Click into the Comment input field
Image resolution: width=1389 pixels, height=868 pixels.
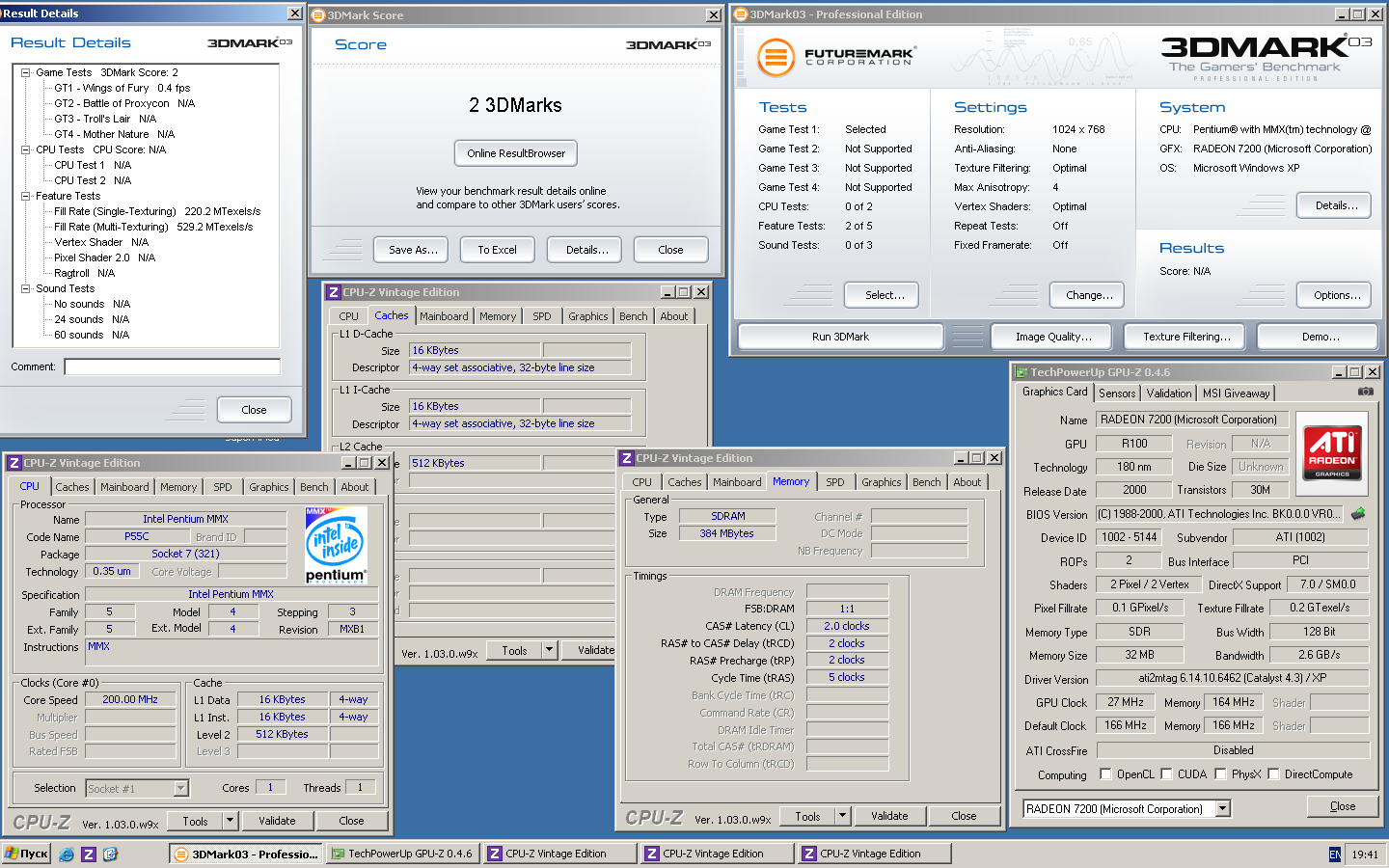click(173, 366)
